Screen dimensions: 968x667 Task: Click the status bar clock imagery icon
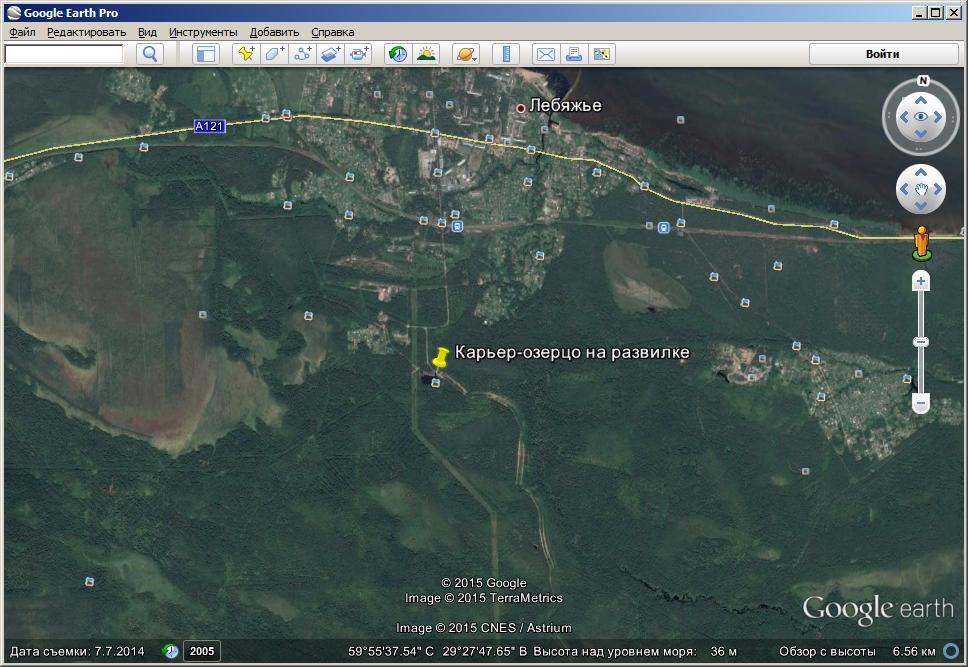point(170,651)
